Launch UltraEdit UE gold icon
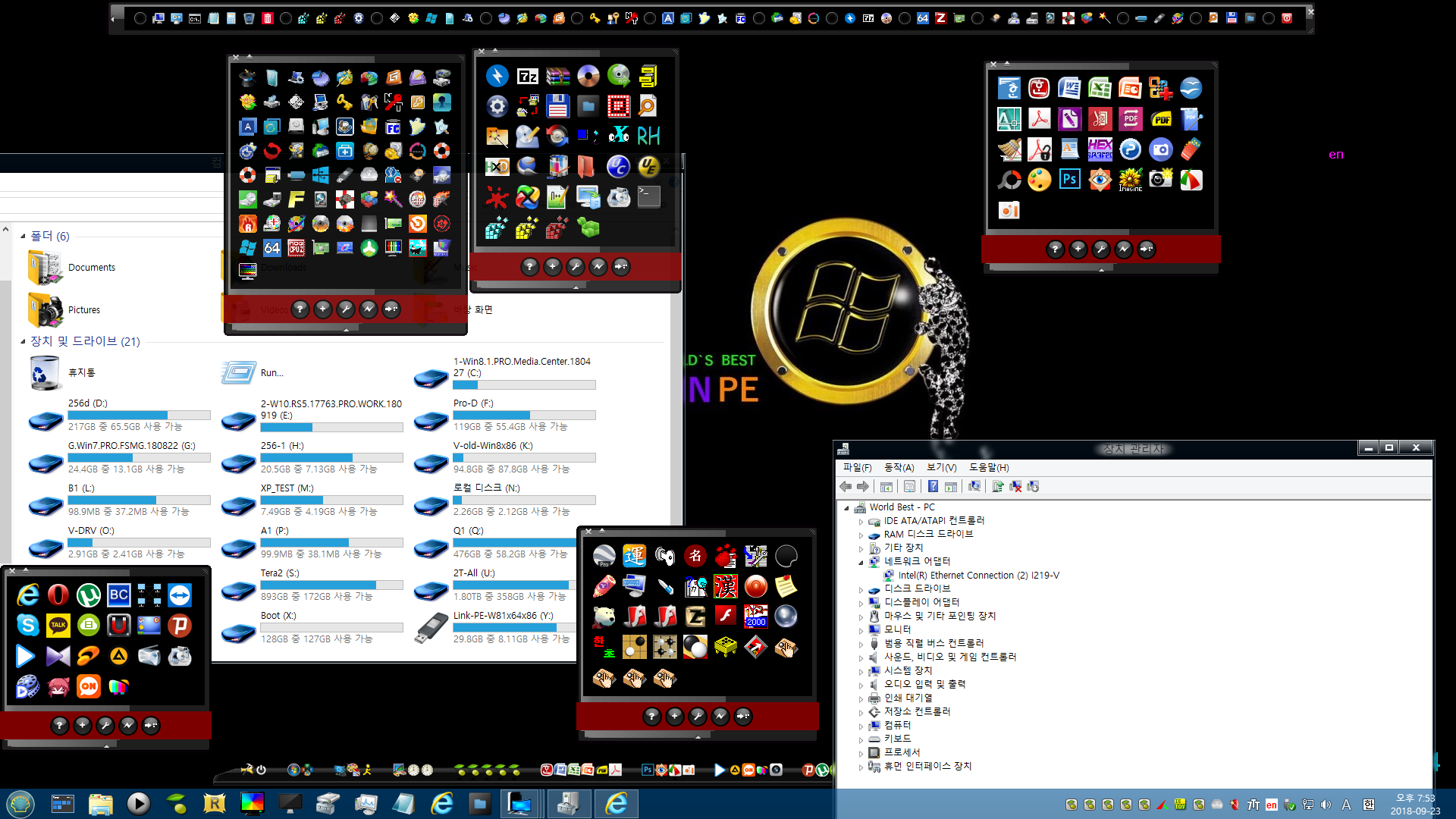Image resolution: width=1456 pixels, height=819 pixels. 648,167
